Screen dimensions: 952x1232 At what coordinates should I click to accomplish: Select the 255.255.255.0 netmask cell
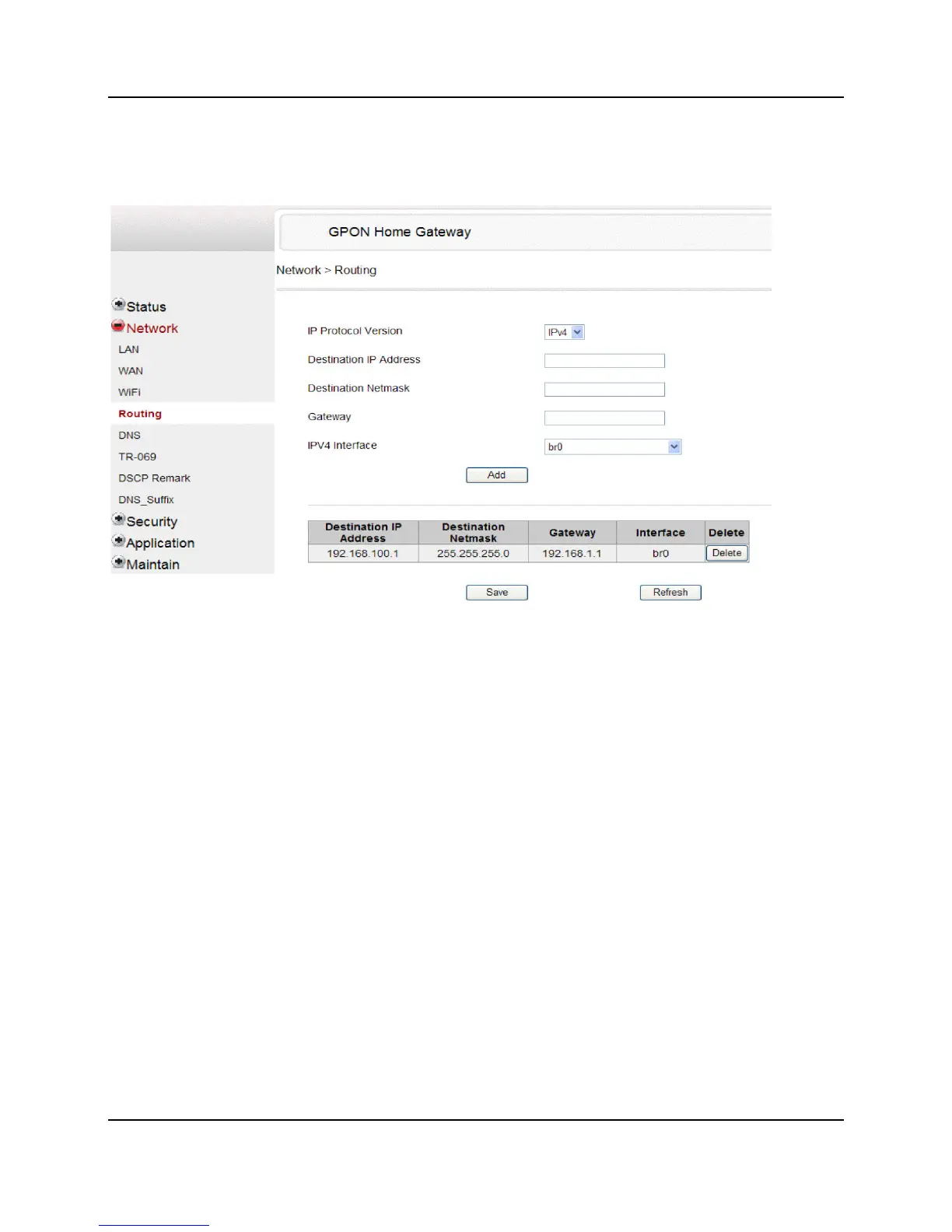pyautogui.click(x=474, y=554)
